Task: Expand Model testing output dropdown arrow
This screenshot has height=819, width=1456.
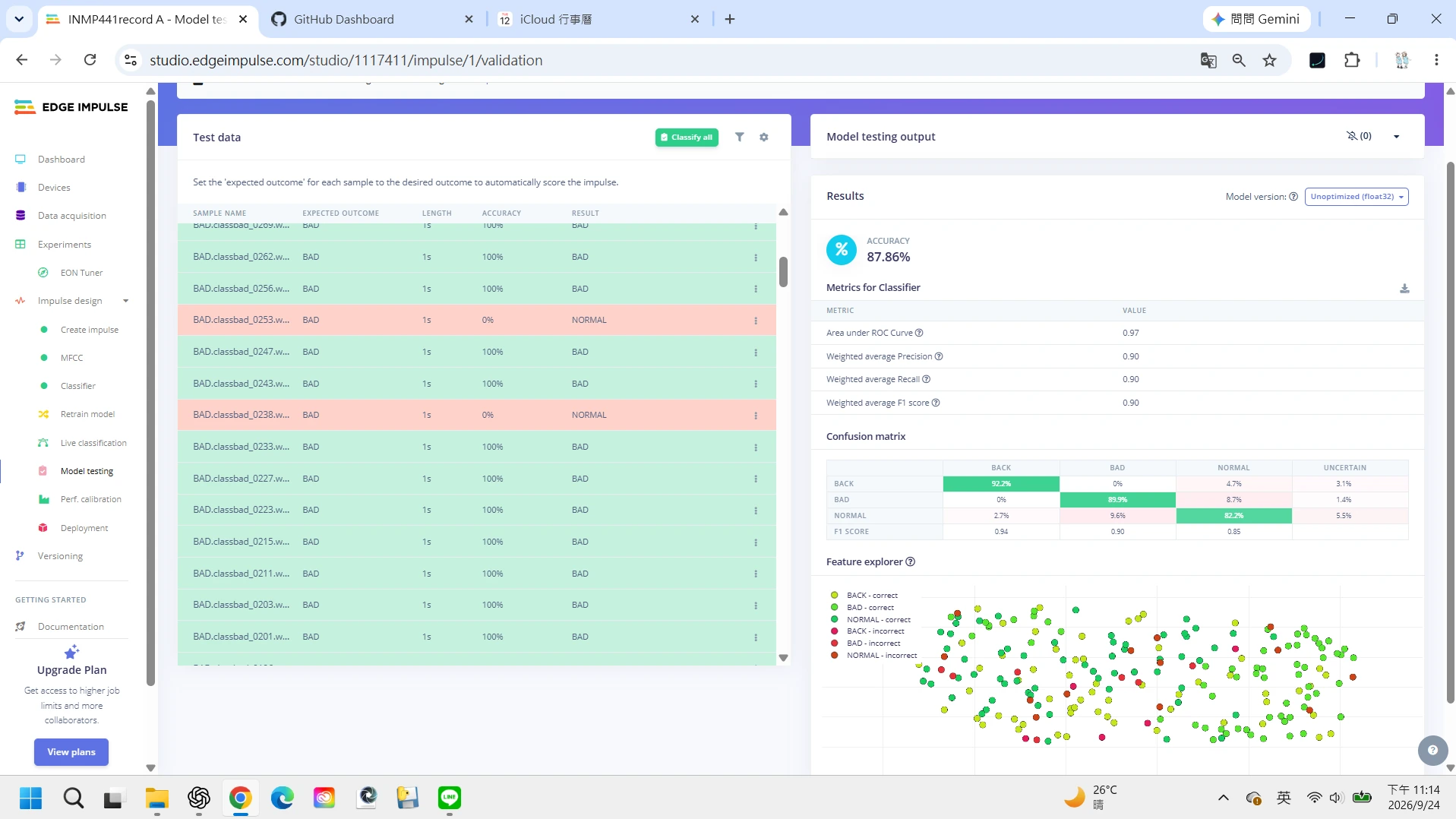Action: tap(1396, 137)
